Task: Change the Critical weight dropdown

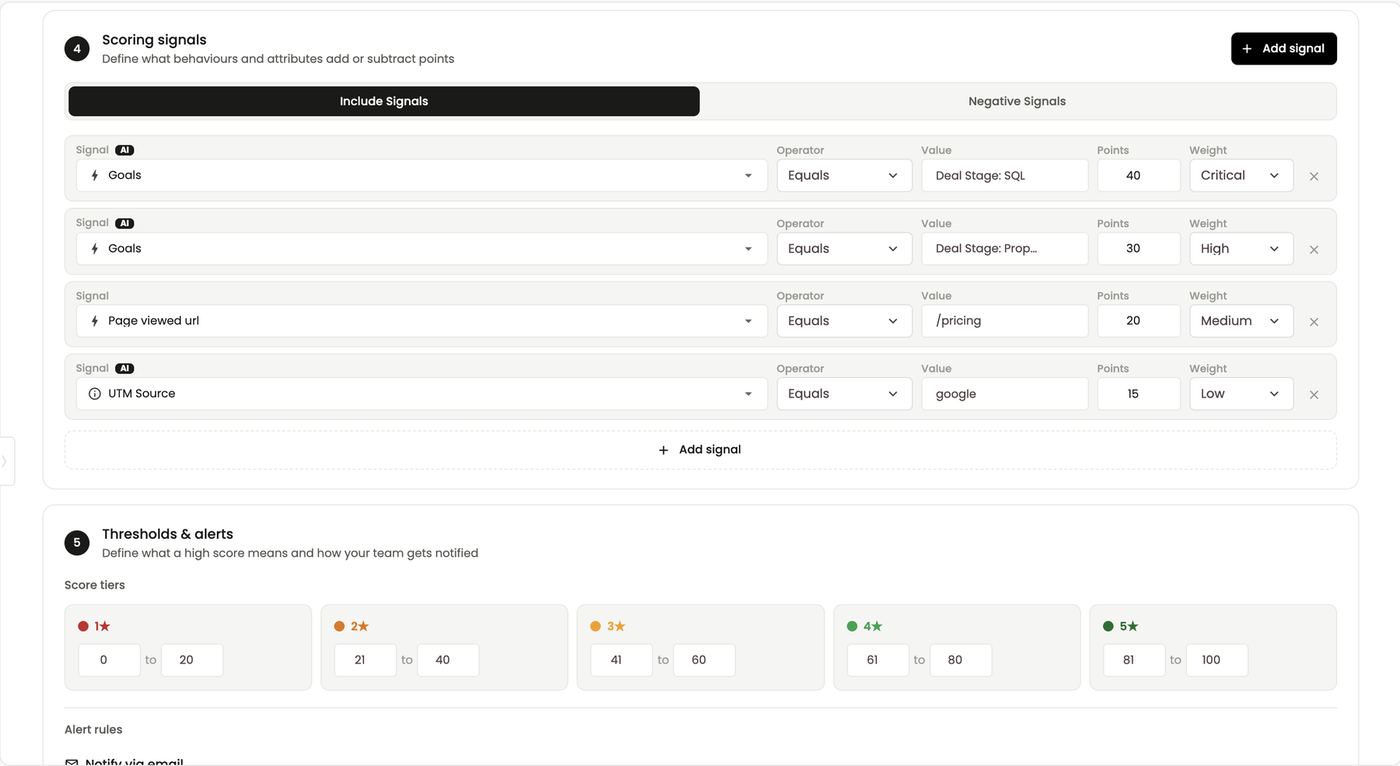Action: (1241, 175)
